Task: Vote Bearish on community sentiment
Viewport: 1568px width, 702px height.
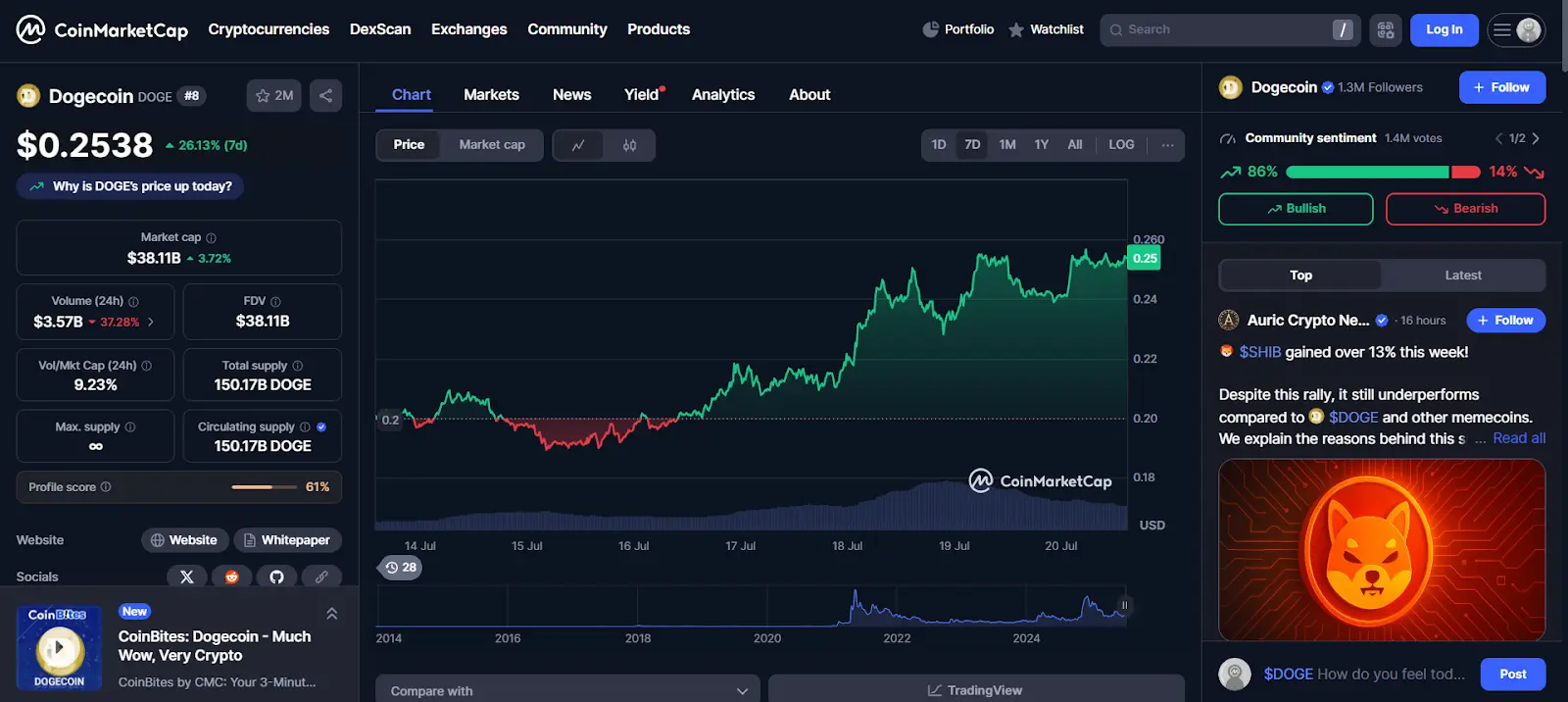Action: point(1465,209)
